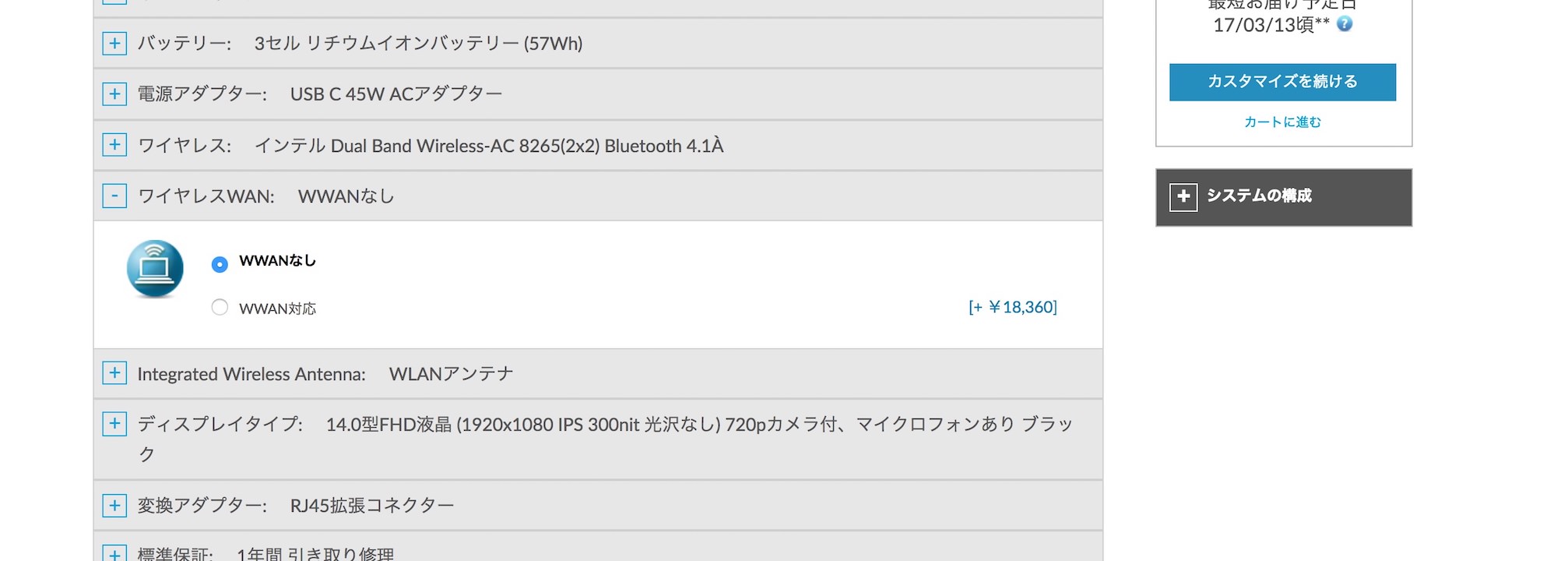Click the delivery date help question icon
Image resolution: width=1568 pixels, height=561 pixels.
point(1345,23)
